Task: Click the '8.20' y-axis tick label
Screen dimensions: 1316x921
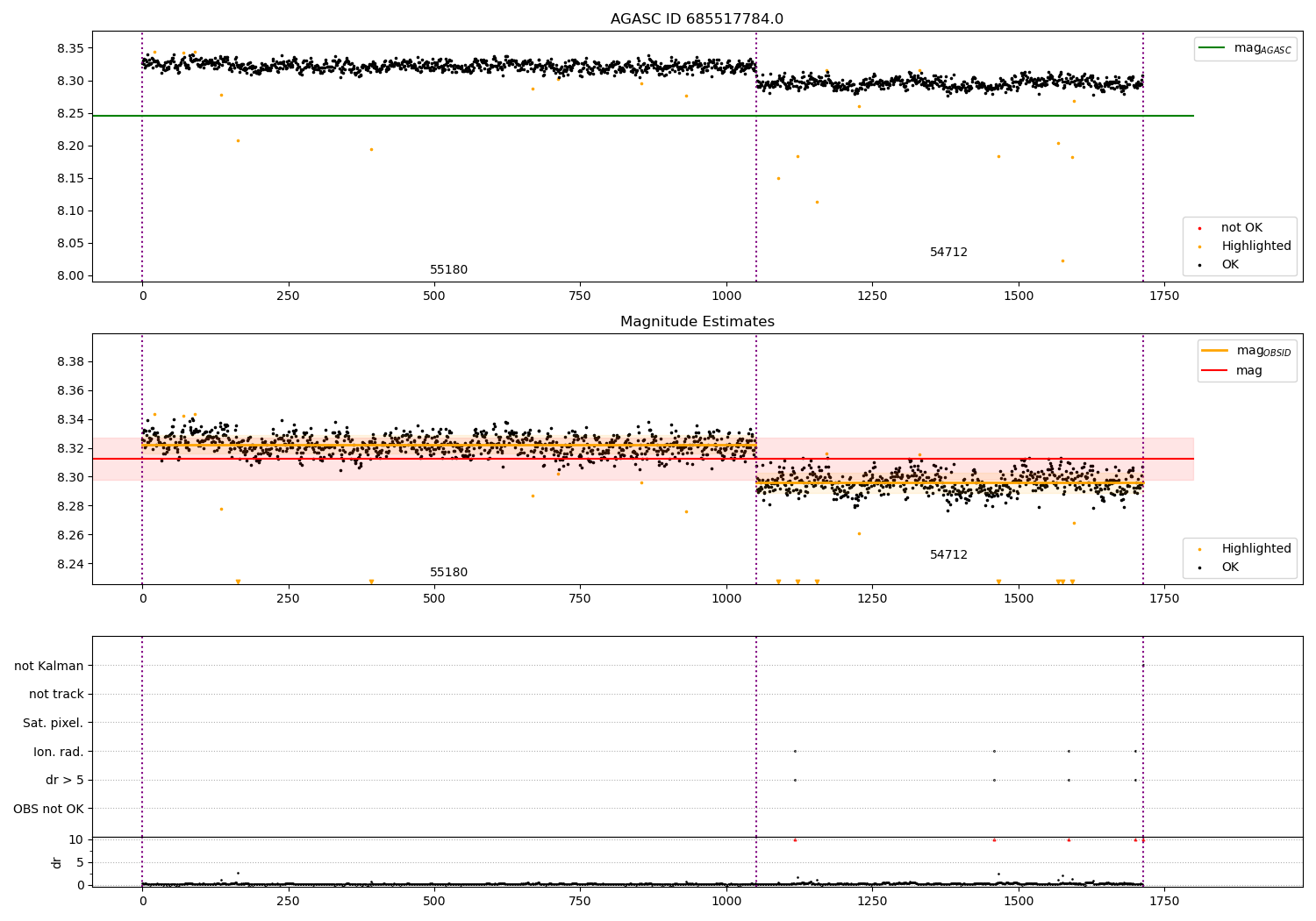Action: (69, 146)
